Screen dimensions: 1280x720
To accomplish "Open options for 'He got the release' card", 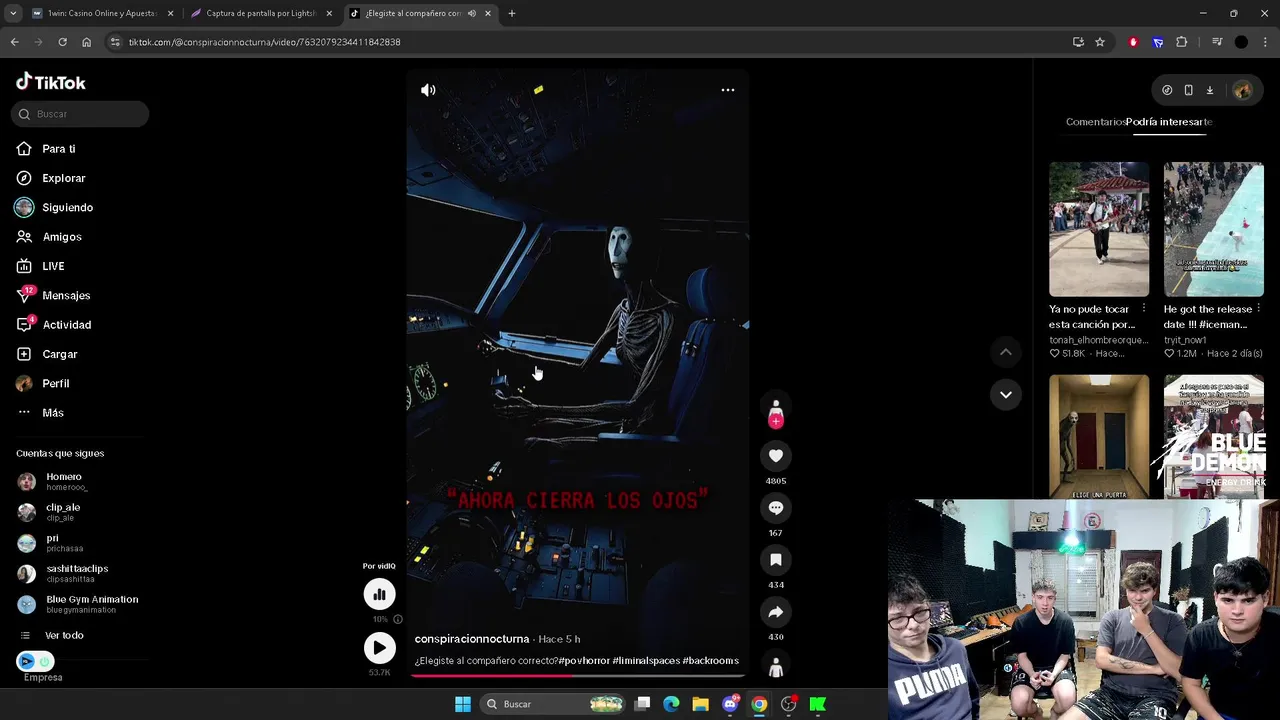I will [x=1258, y=309].
